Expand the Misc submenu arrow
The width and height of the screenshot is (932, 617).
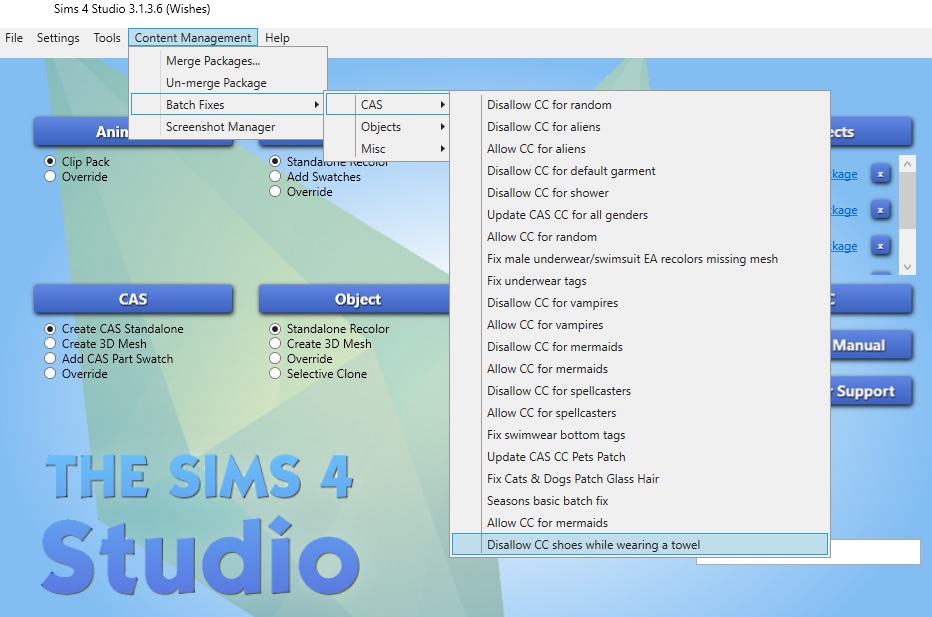point(442,149)
